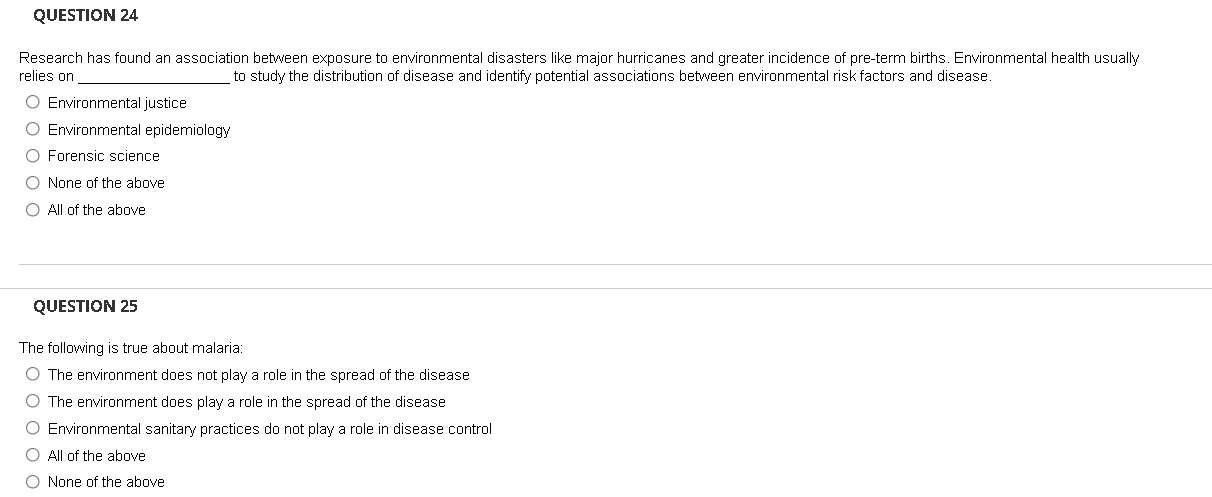Click the environment does play a role label text
This screenshot has height=497, width=1212.
coord(247,402)
